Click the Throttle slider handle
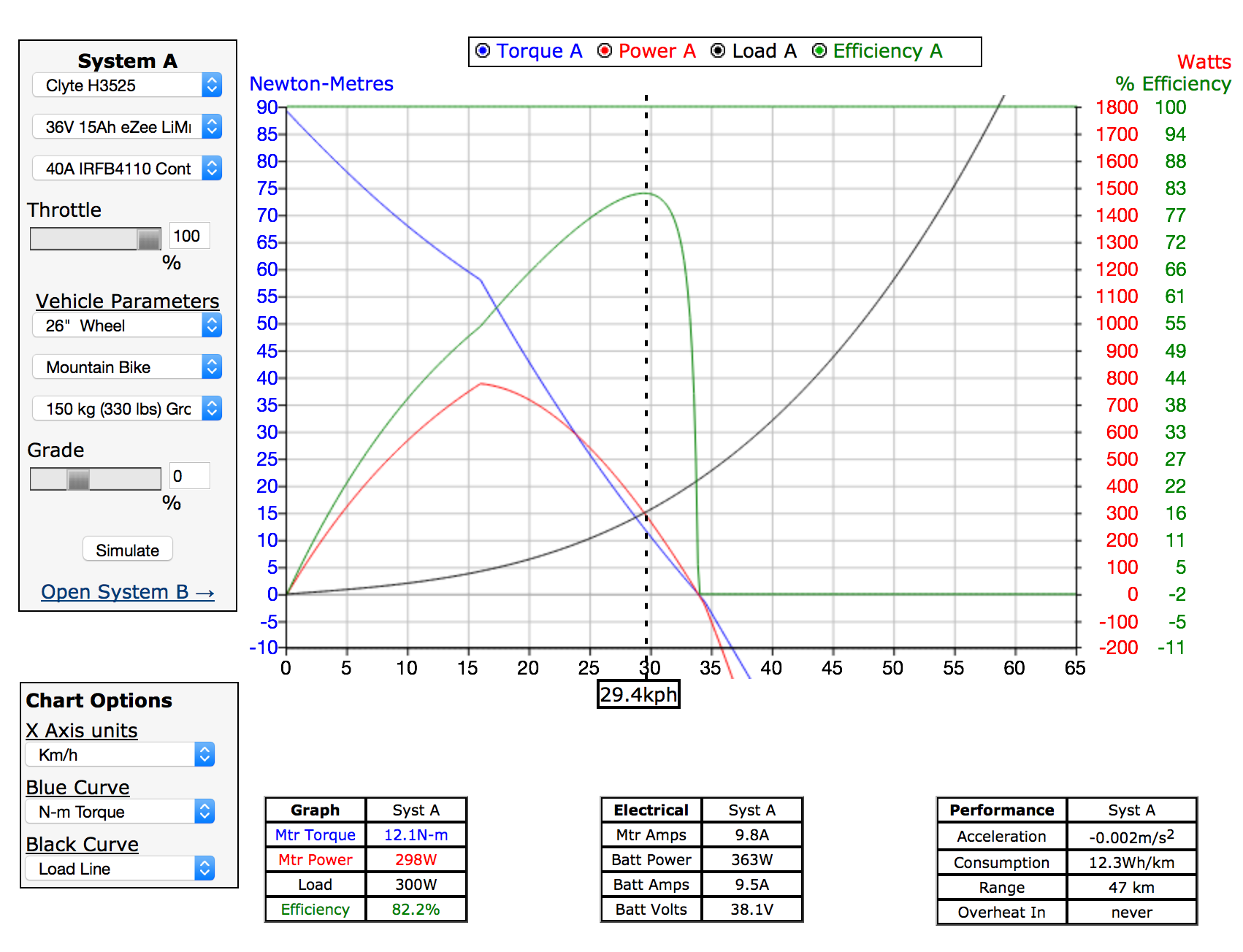Screen dimensions: 1243x952 click(x=149, y=239)
